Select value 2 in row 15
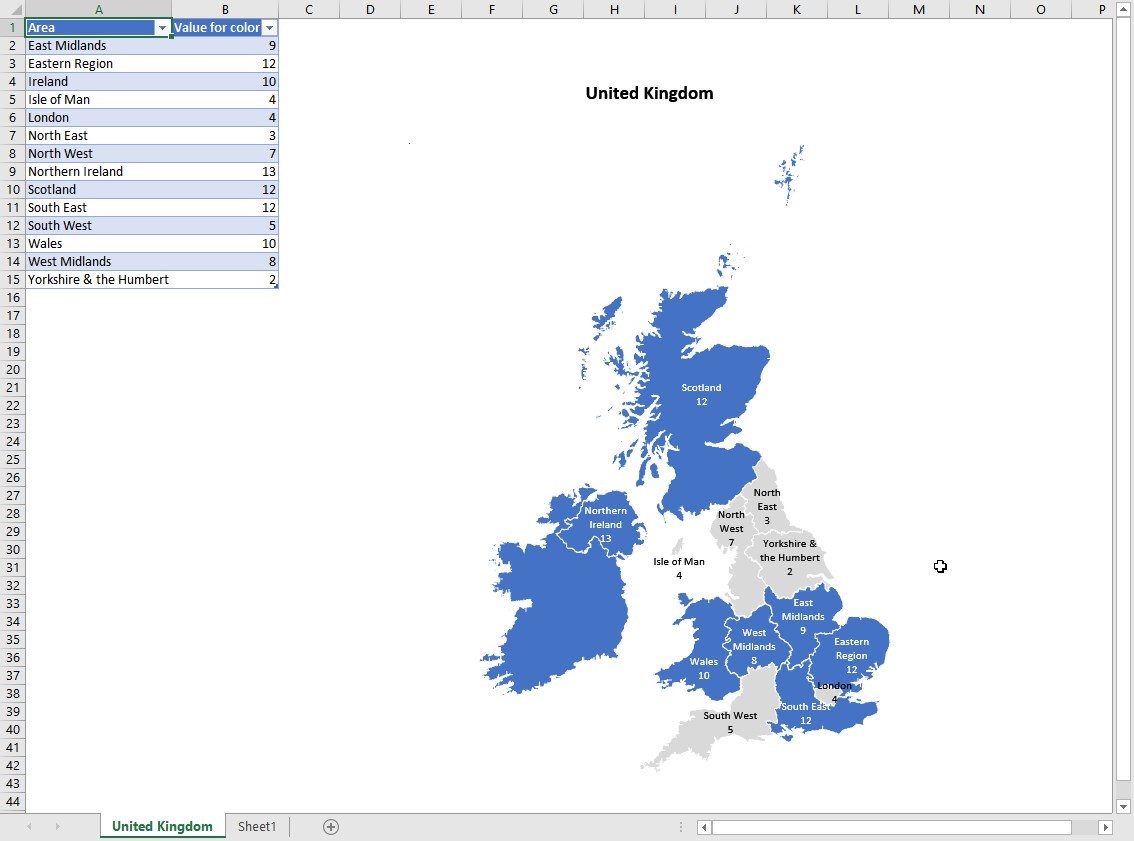Viewport: 1134px width, 841px height. click(x=225, y=280)
